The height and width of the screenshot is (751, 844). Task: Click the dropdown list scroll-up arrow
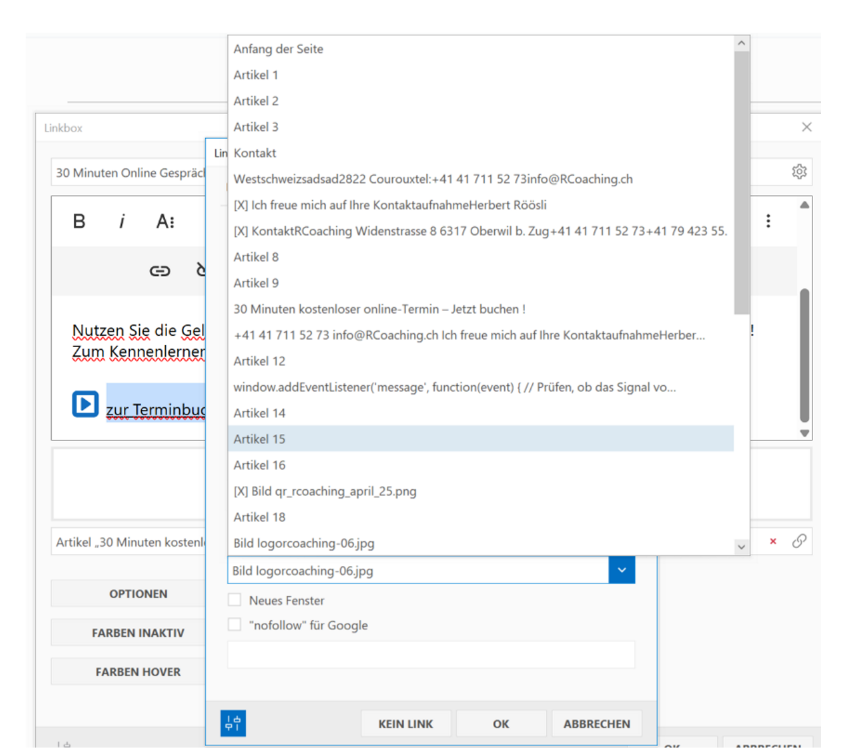pos(742,43)
